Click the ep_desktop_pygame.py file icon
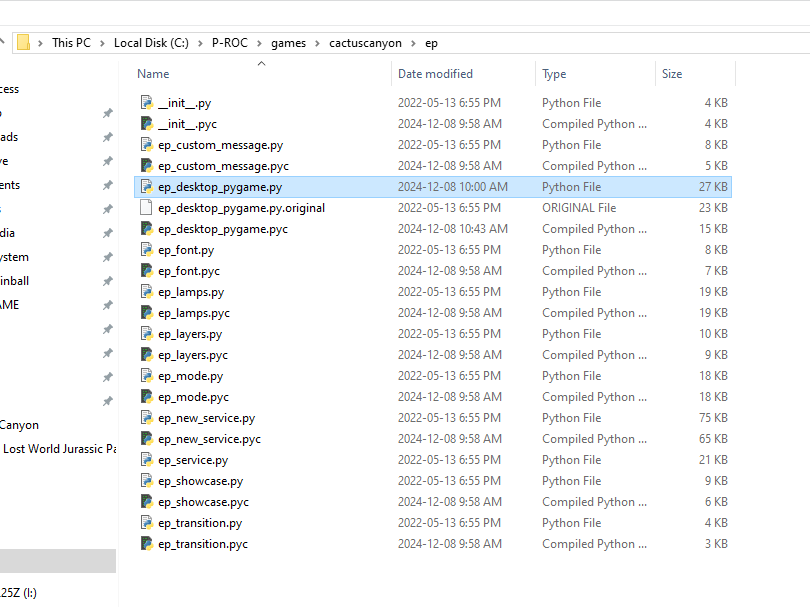810x607 pixels. 147,187
